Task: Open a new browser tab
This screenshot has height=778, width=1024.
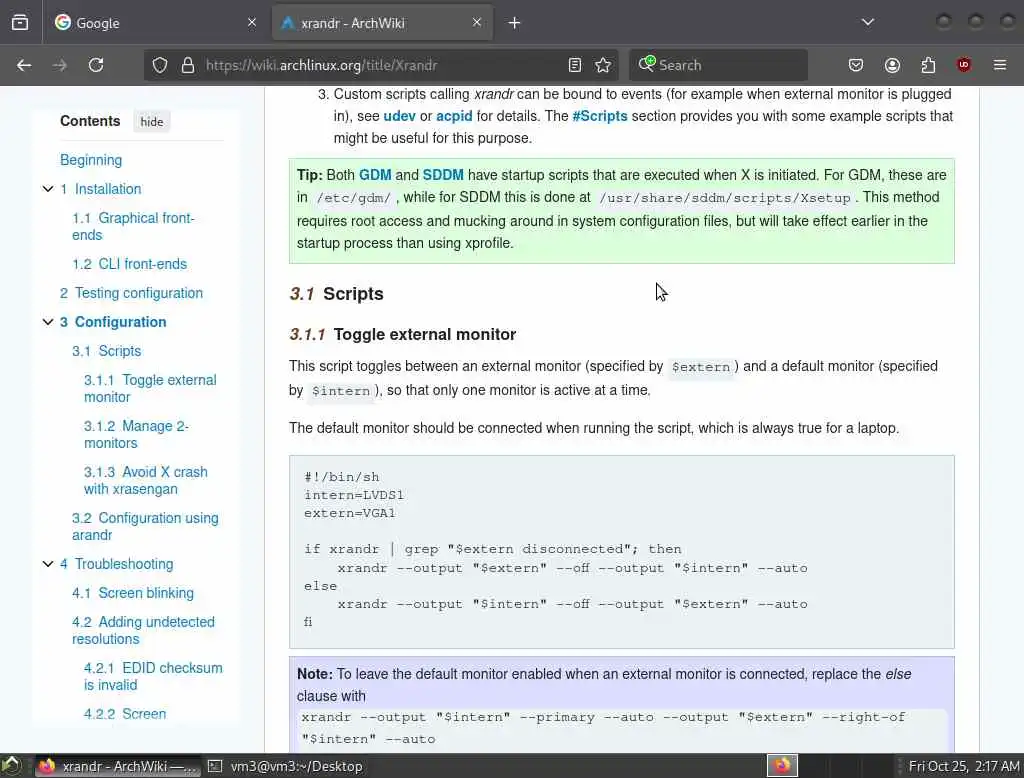Action: [x=515, y=23]
